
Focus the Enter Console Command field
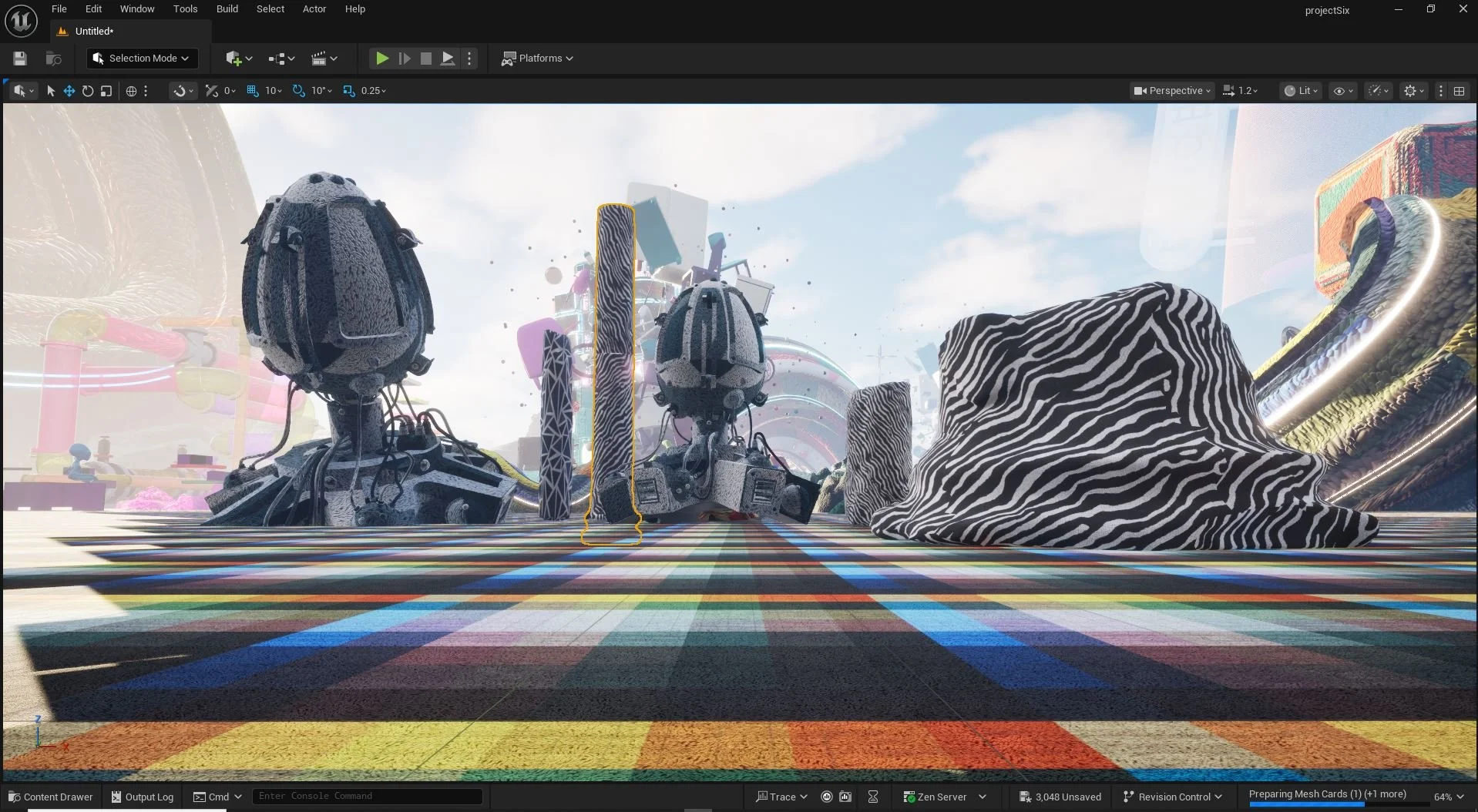[367, 796]
